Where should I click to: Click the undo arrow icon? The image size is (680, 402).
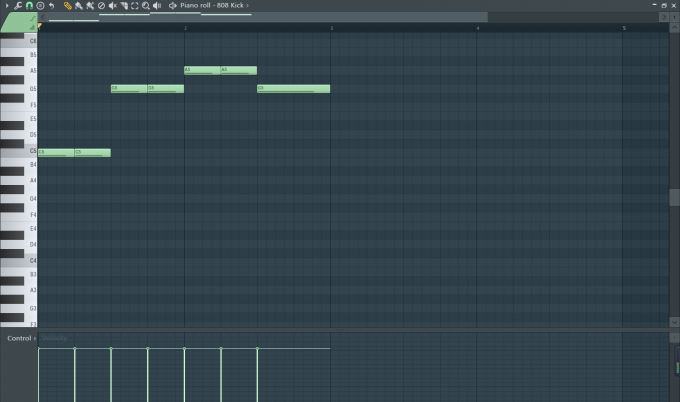point(52,5)
